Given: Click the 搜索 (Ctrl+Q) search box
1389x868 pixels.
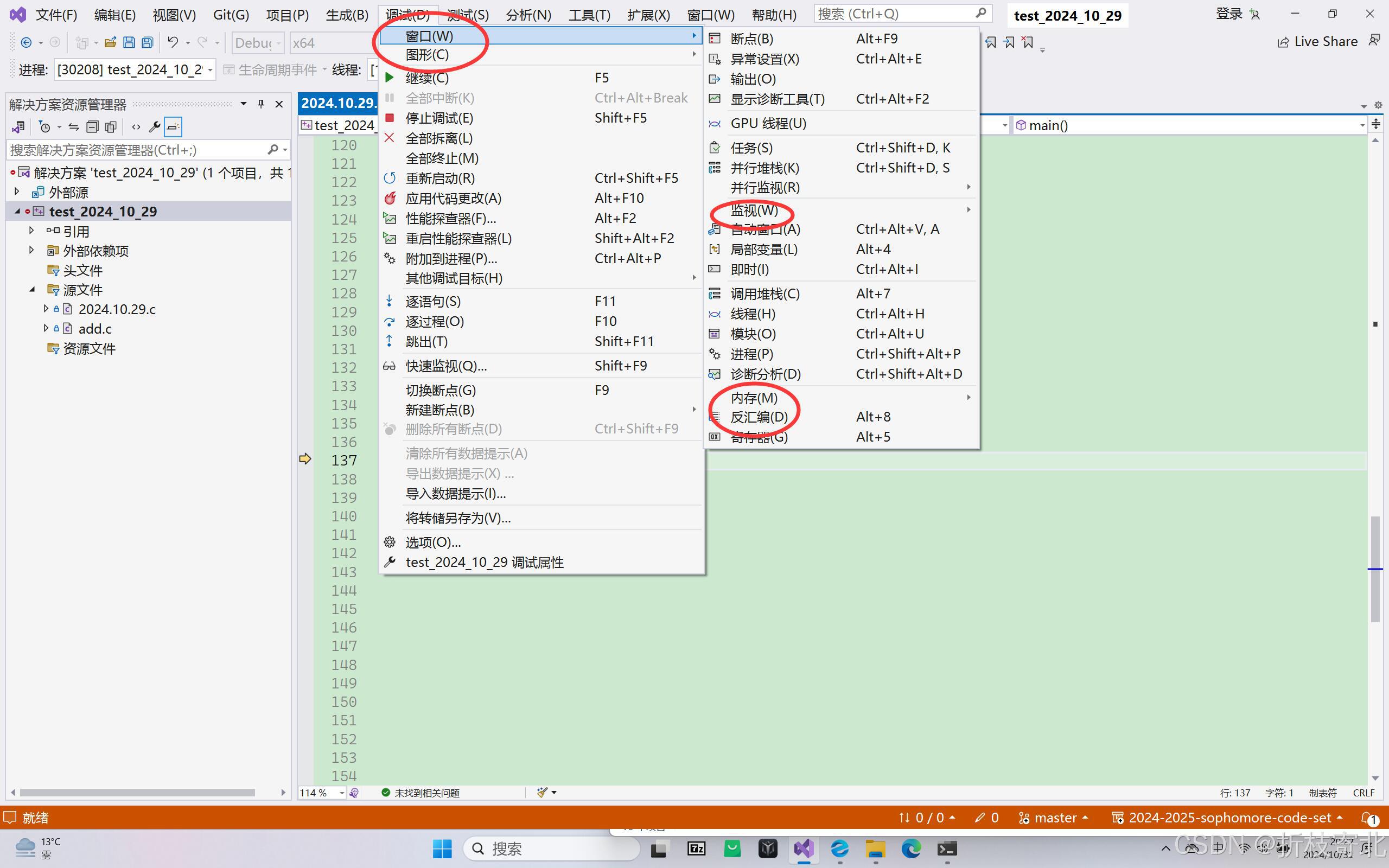Looking at the screenshot, I should (x=902, y=14).
